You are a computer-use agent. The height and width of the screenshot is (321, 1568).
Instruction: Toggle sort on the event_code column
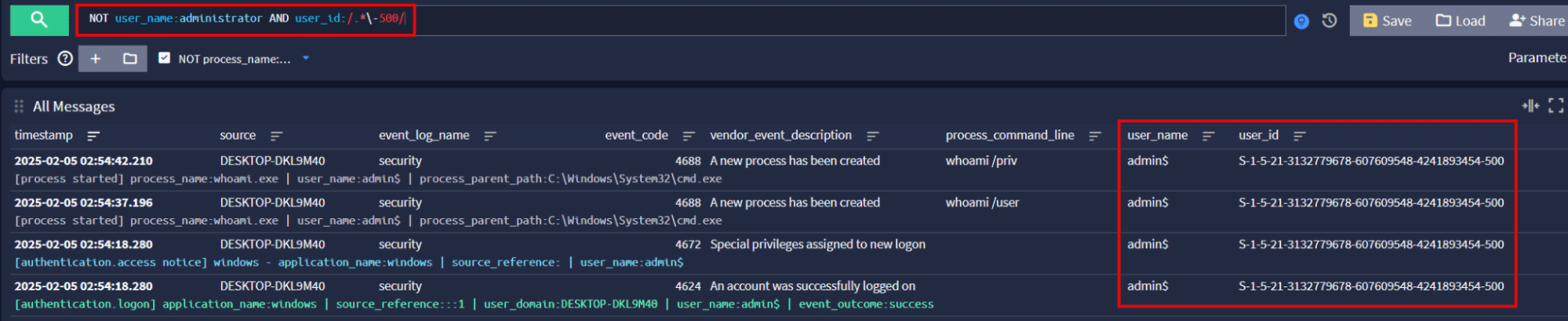tap(689, 136)
